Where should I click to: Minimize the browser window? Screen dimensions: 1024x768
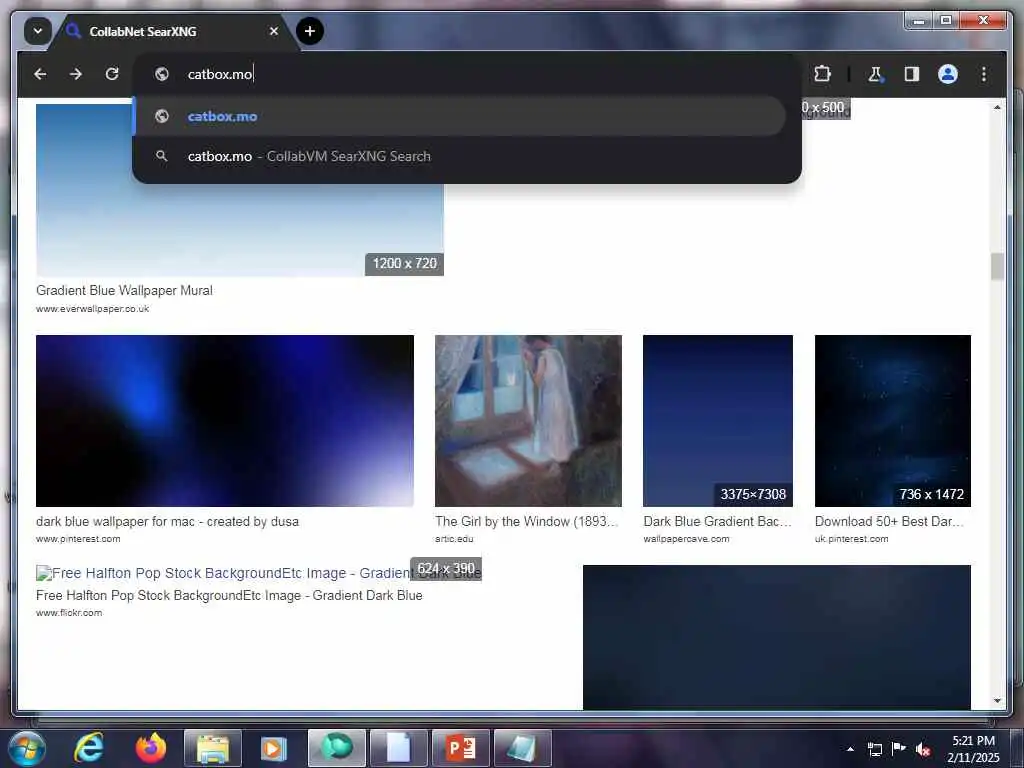point(919,21)
